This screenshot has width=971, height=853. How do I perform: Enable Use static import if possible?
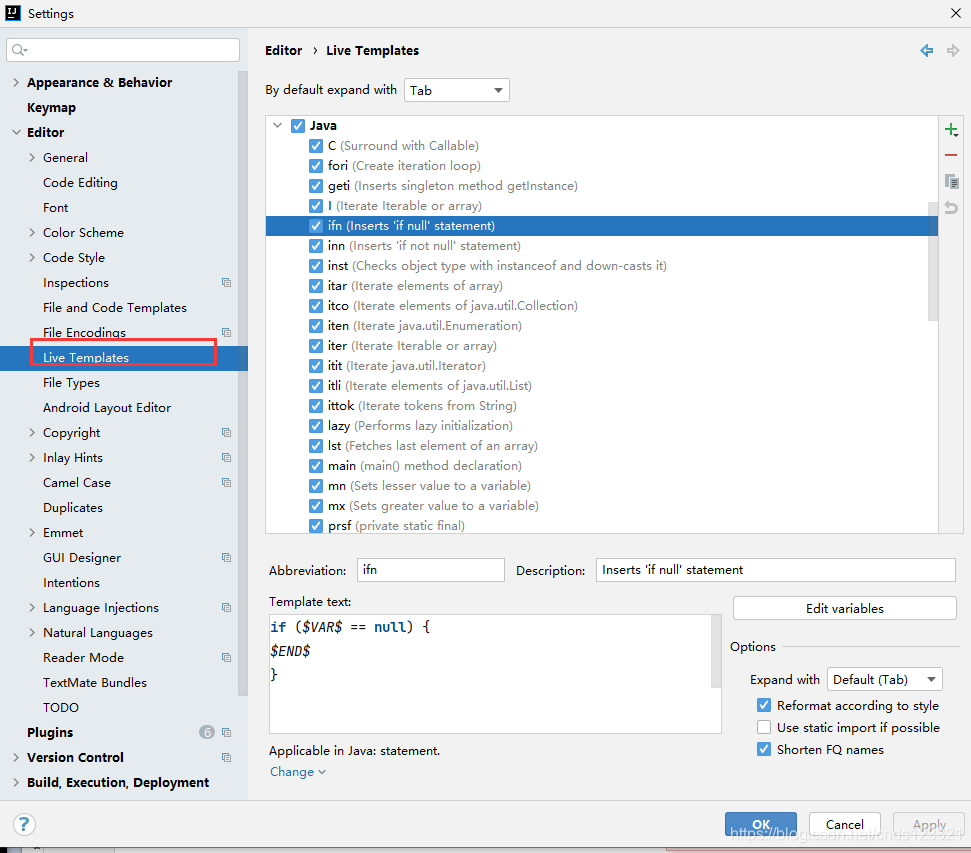[764, 727]
